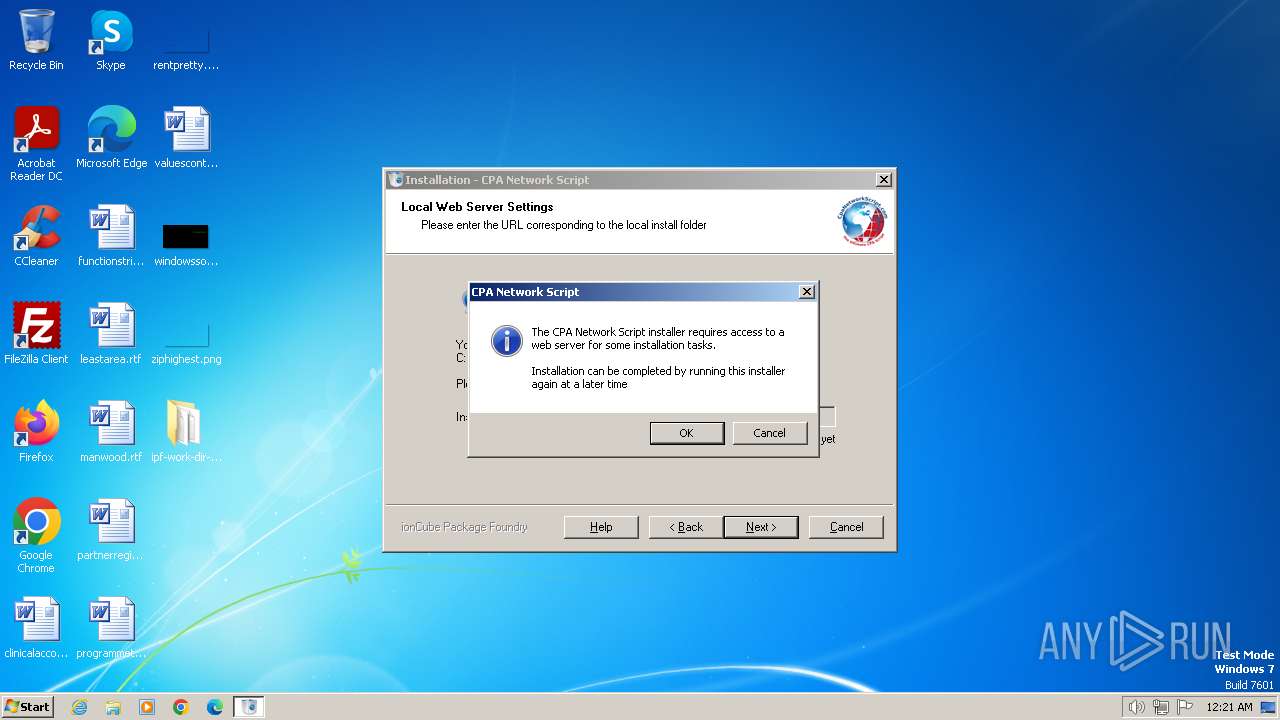The image size is (1280, 720).
Task: Click the Local Web Server Settings heading
Action: pyautogui.click(x=477, y=207)
